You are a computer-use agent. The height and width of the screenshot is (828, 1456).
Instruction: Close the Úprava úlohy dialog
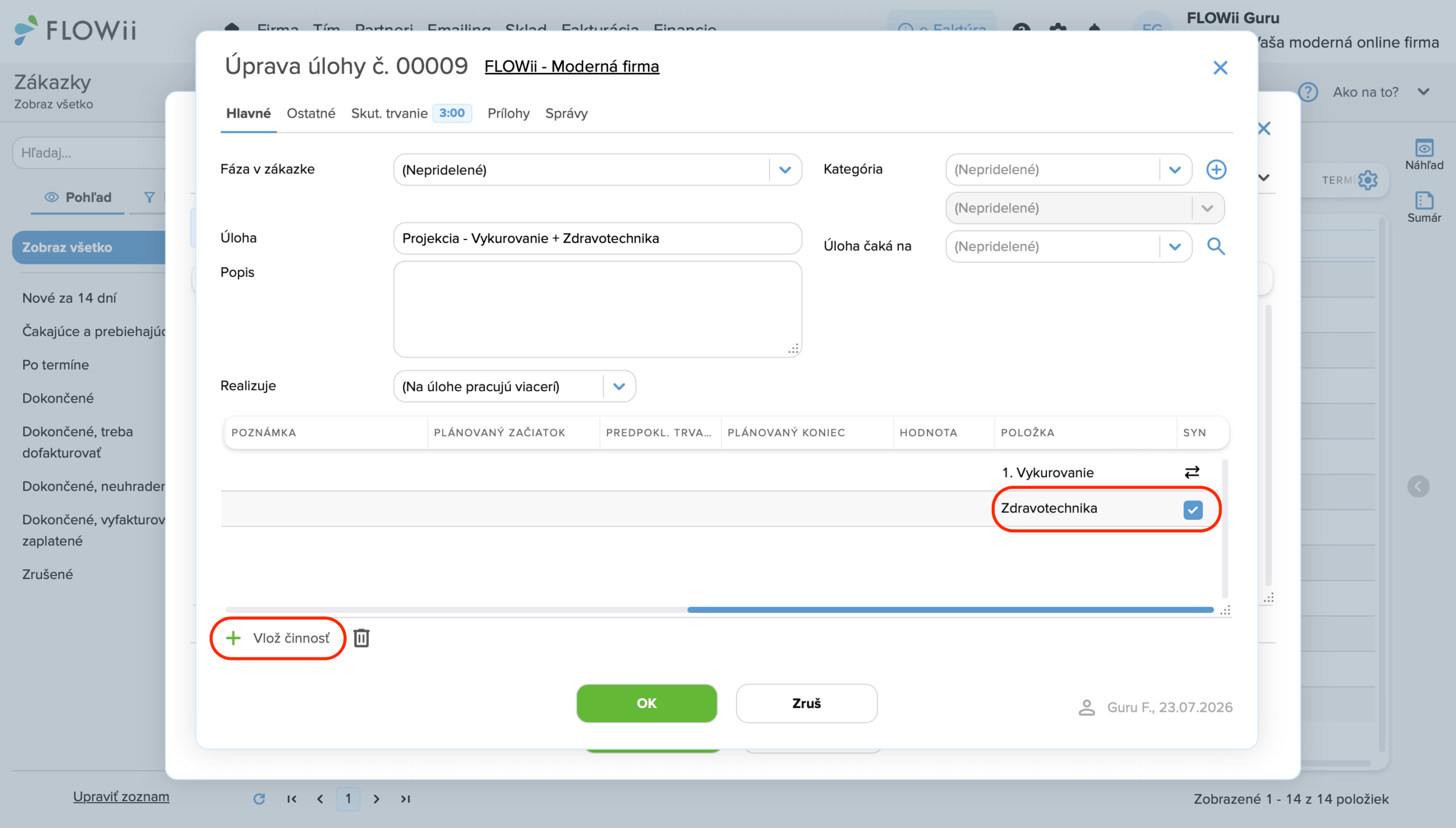(1221, 68)
